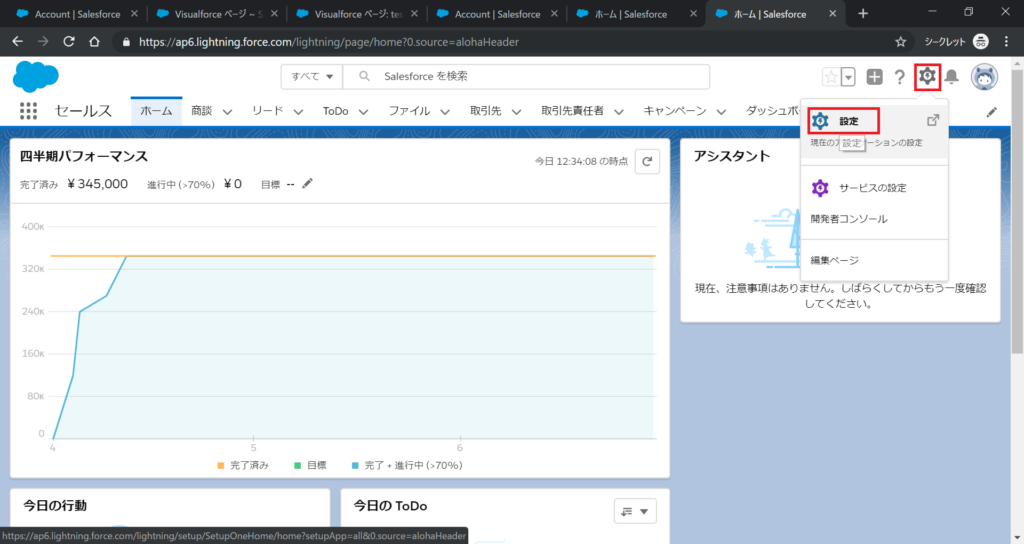Edit the goal with pencil icon
The image size is (1024, 544).
point(307,183)
